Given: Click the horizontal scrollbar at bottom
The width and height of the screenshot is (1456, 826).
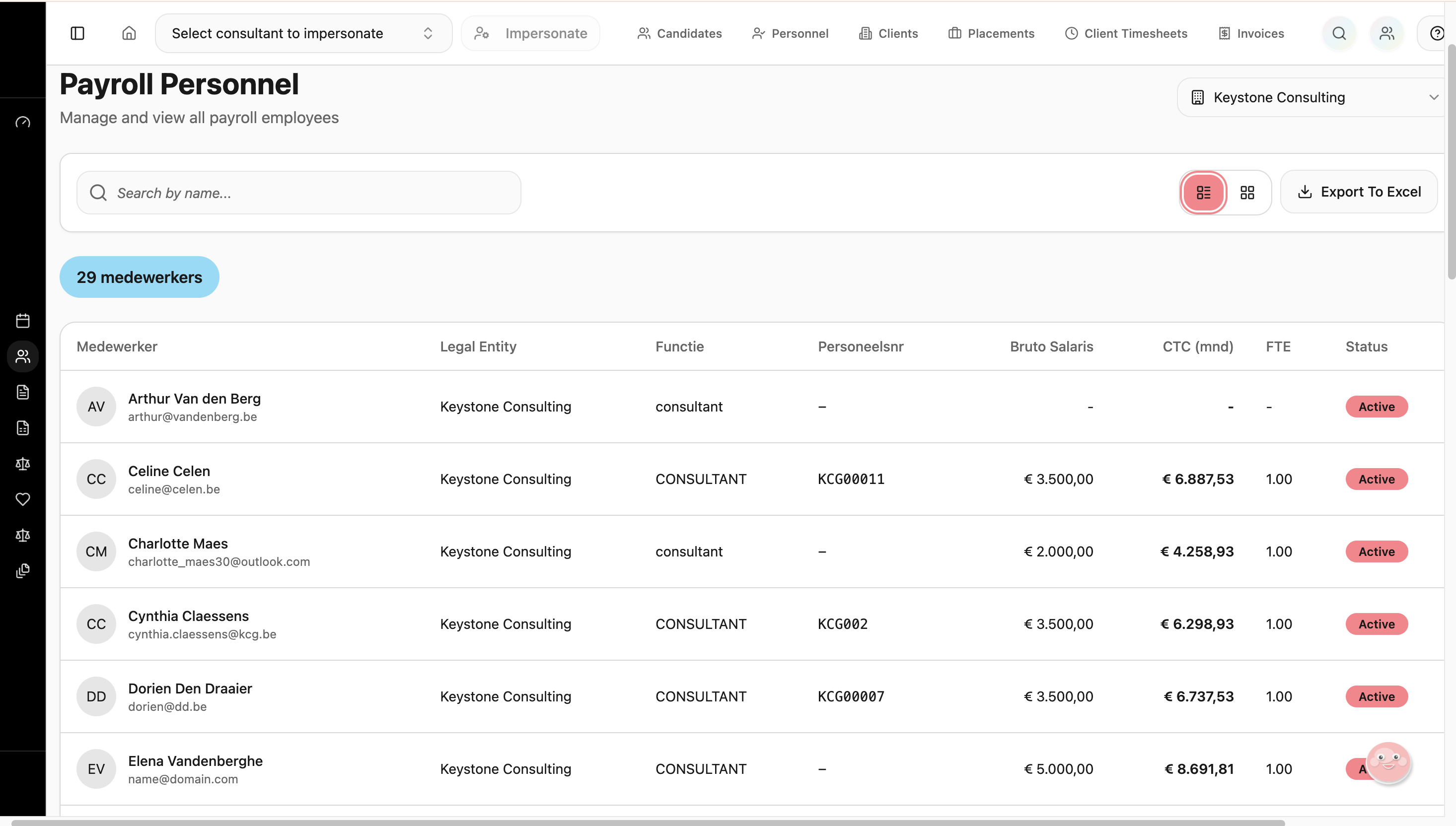Looking at the screenshot, I should click(x=648, y=822).
